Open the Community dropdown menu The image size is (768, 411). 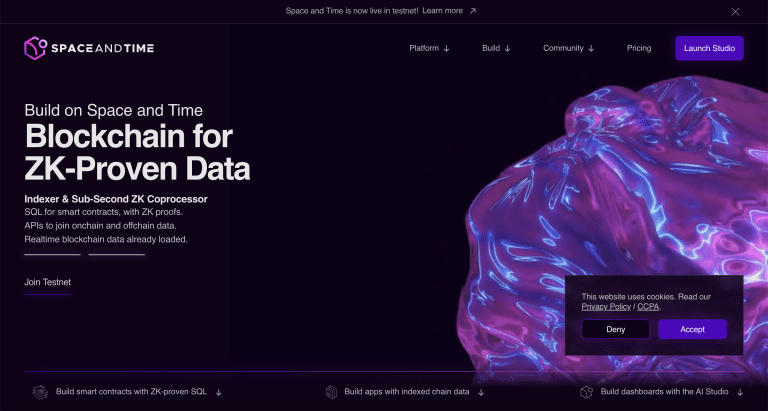[x=568, y=48]
